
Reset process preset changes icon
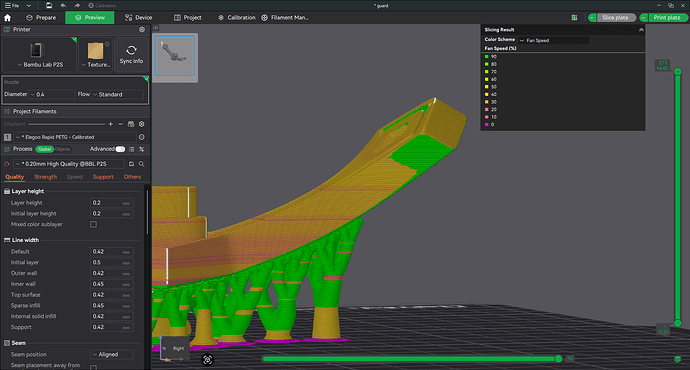7,164
